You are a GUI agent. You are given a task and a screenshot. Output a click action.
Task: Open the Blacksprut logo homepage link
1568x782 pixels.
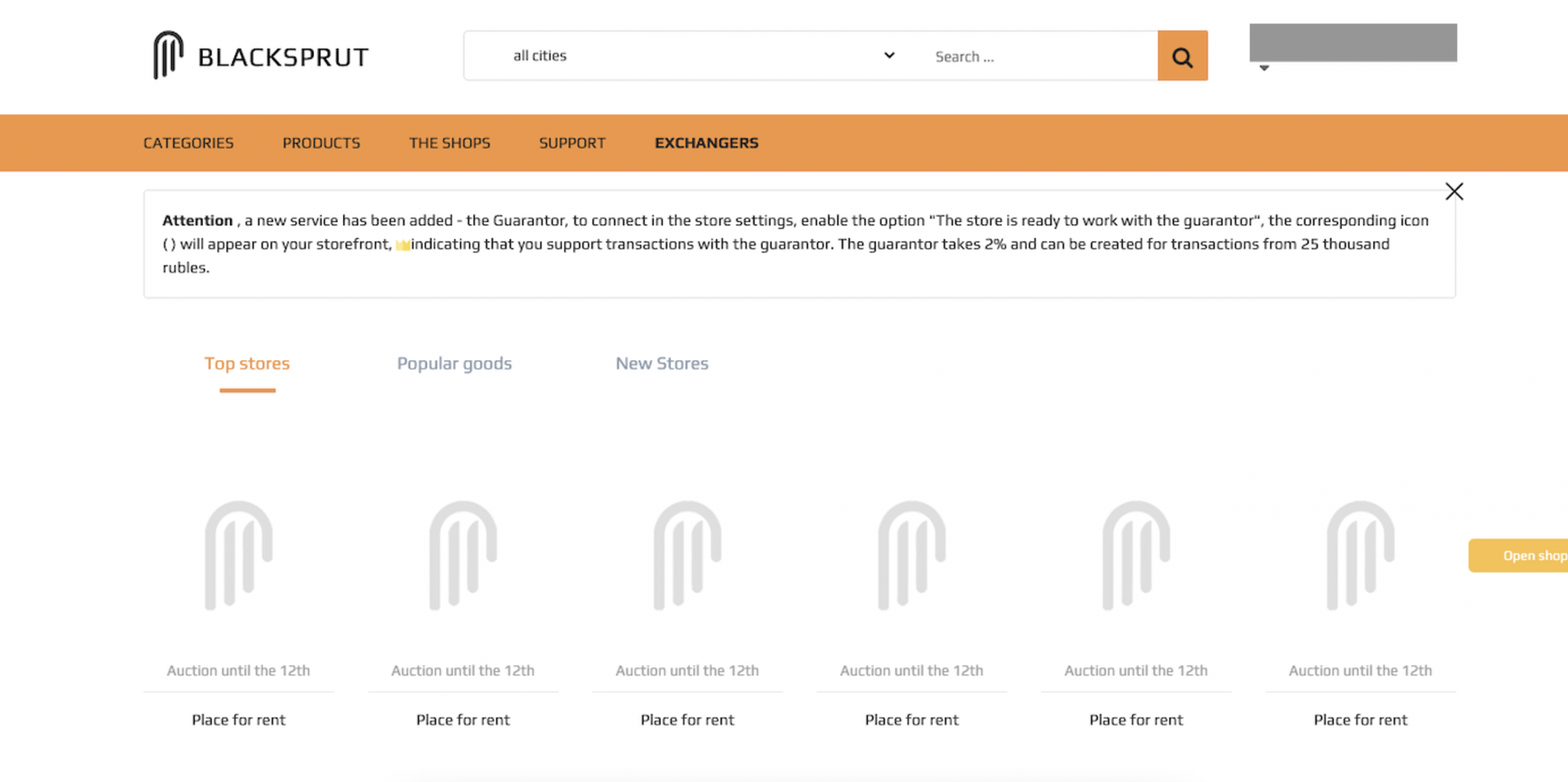260,56
